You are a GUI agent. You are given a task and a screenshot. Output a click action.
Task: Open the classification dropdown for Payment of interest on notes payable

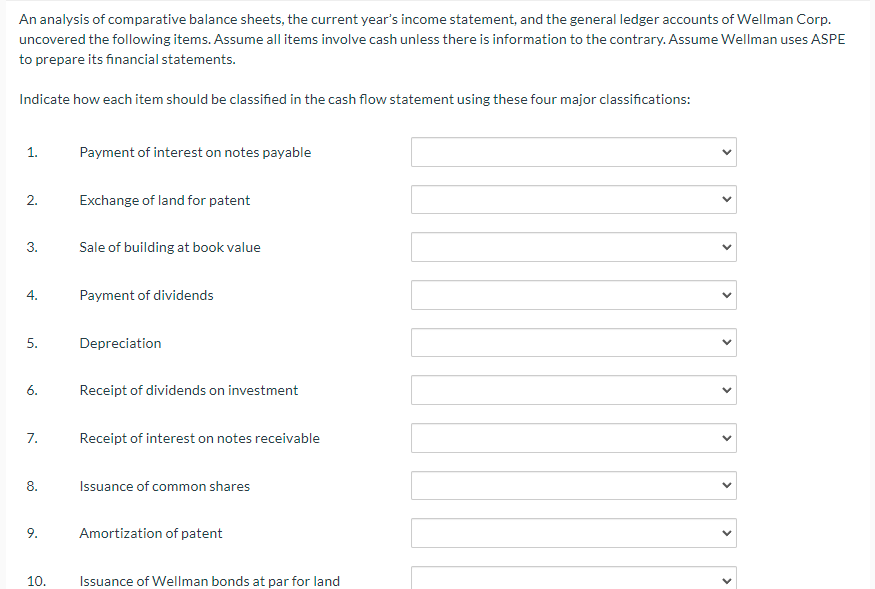point(573,152)
